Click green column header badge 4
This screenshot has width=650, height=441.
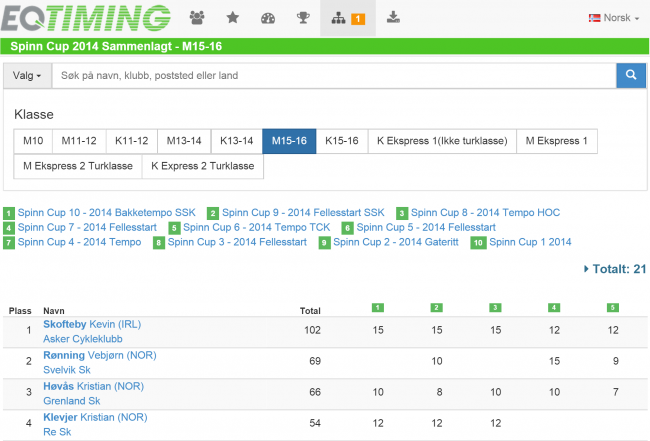point(554,308)
